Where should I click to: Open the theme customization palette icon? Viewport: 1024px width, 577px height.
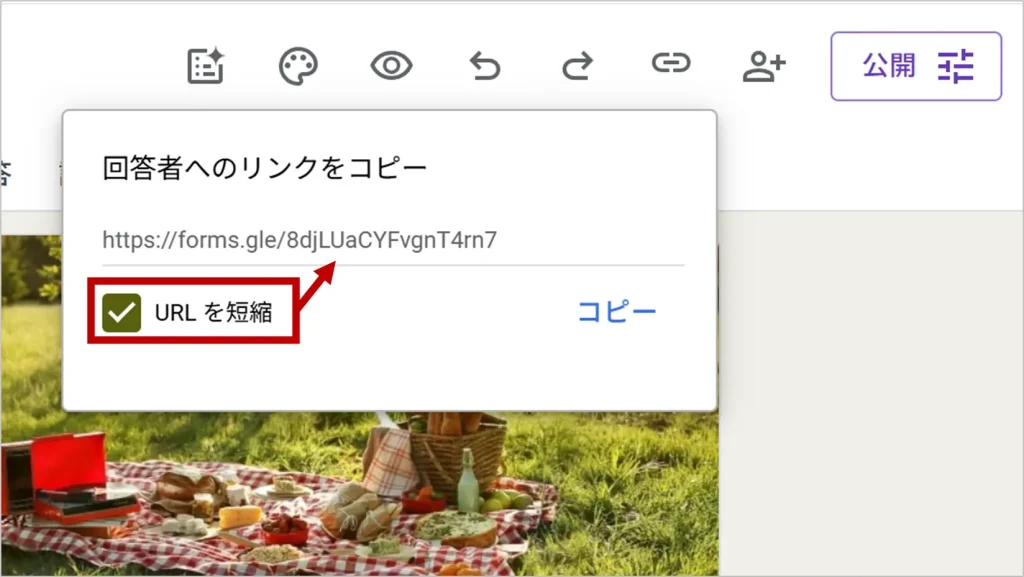[298, 66]
